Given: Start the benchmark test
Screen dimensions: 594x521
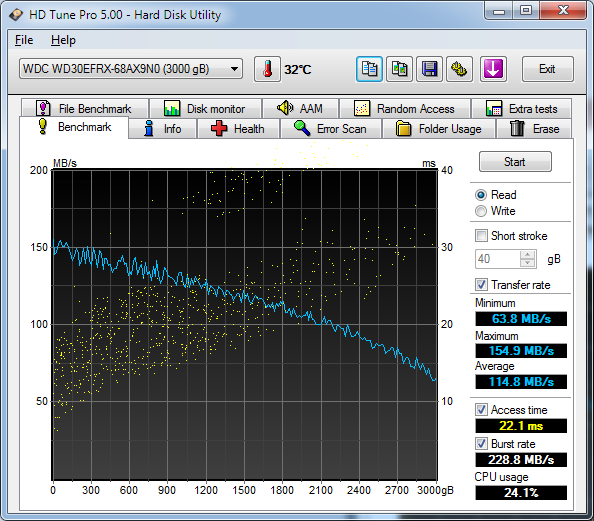Looking at the screenshot, I should tap(515, 162).
